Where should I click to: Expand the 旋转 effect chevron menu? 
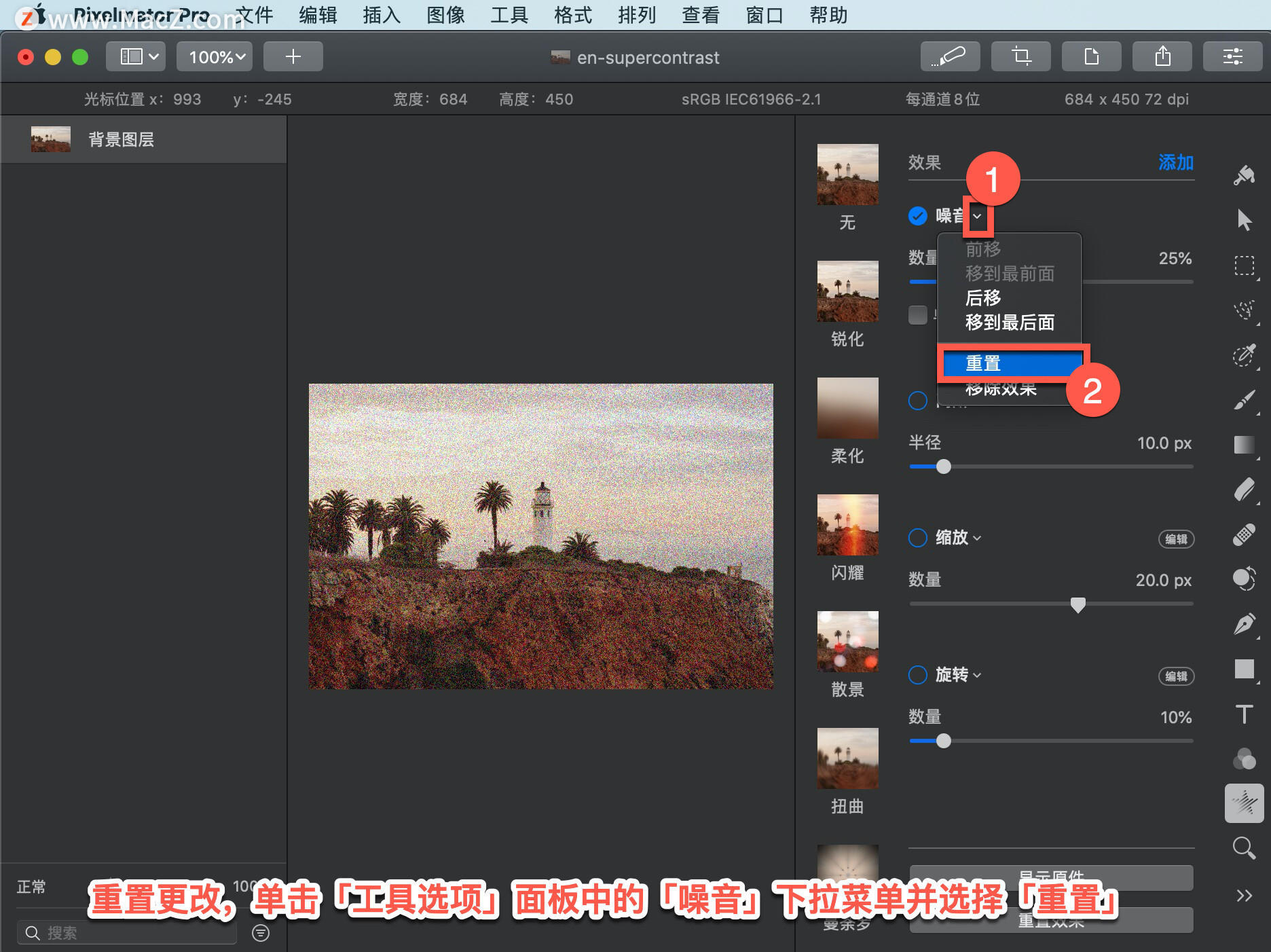tap(978, 675)
